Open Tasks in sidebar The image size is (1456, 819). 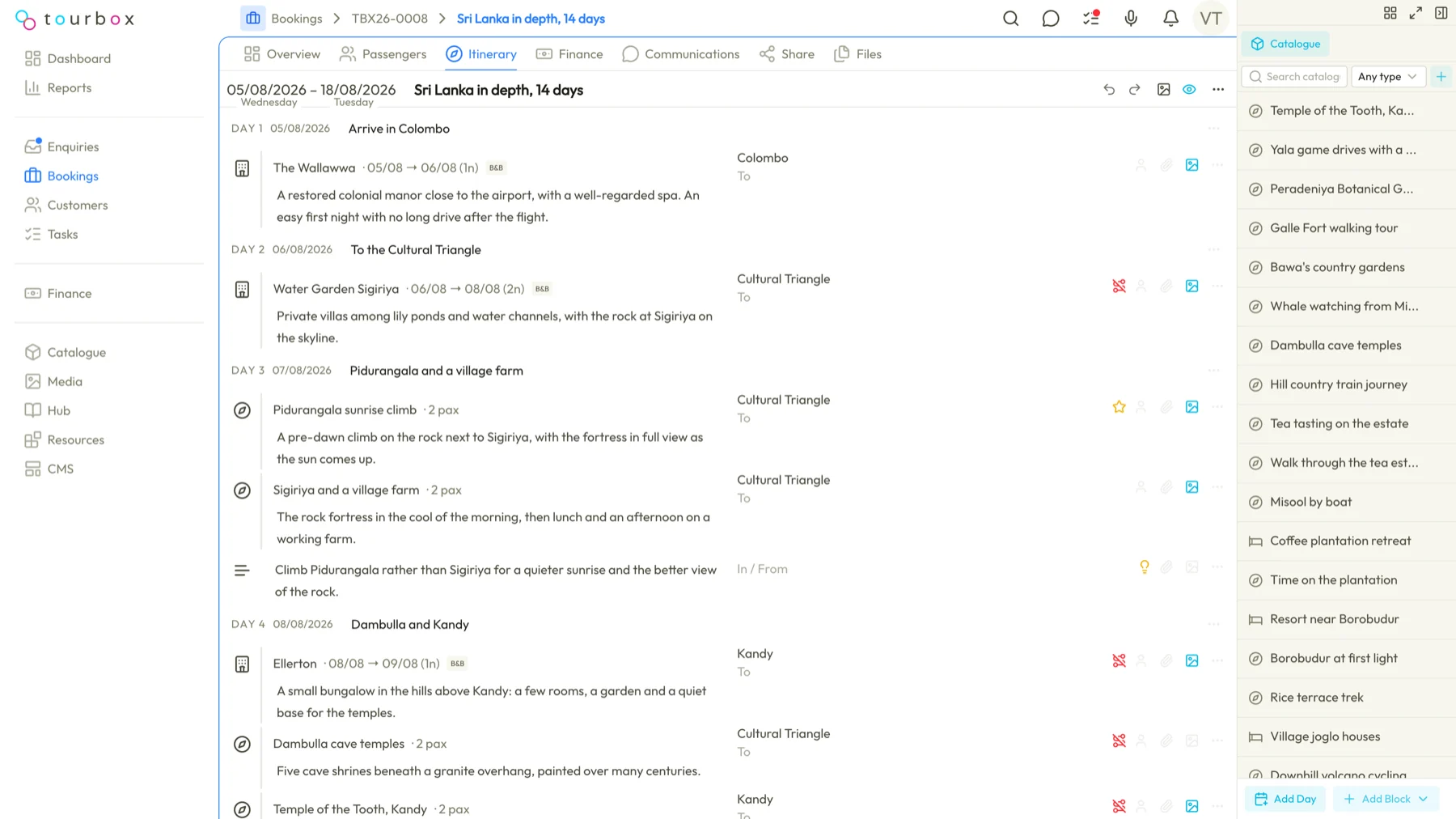(51, 234)
